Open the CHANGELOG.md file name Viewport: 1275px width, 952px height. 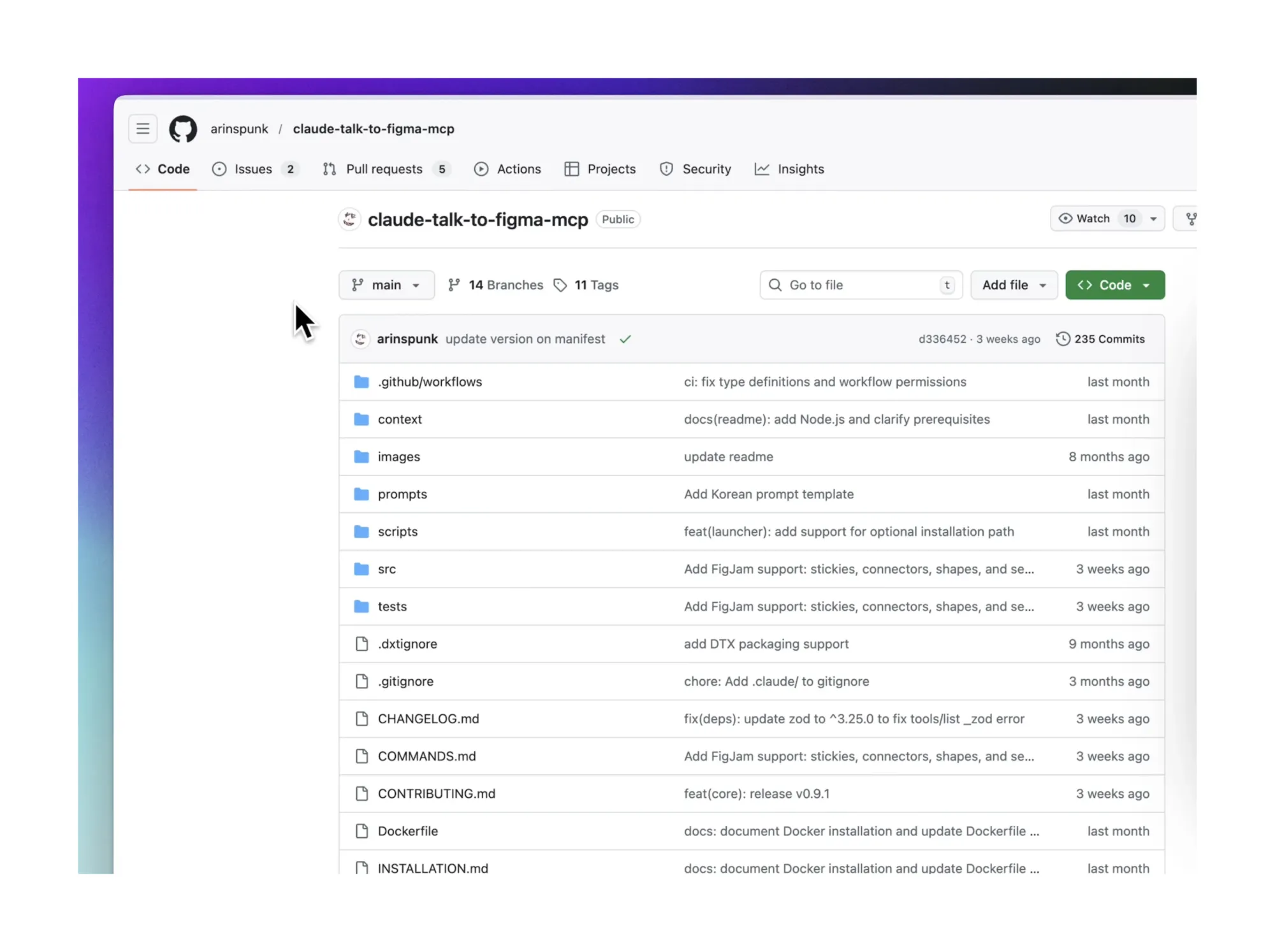pos(428,719)
